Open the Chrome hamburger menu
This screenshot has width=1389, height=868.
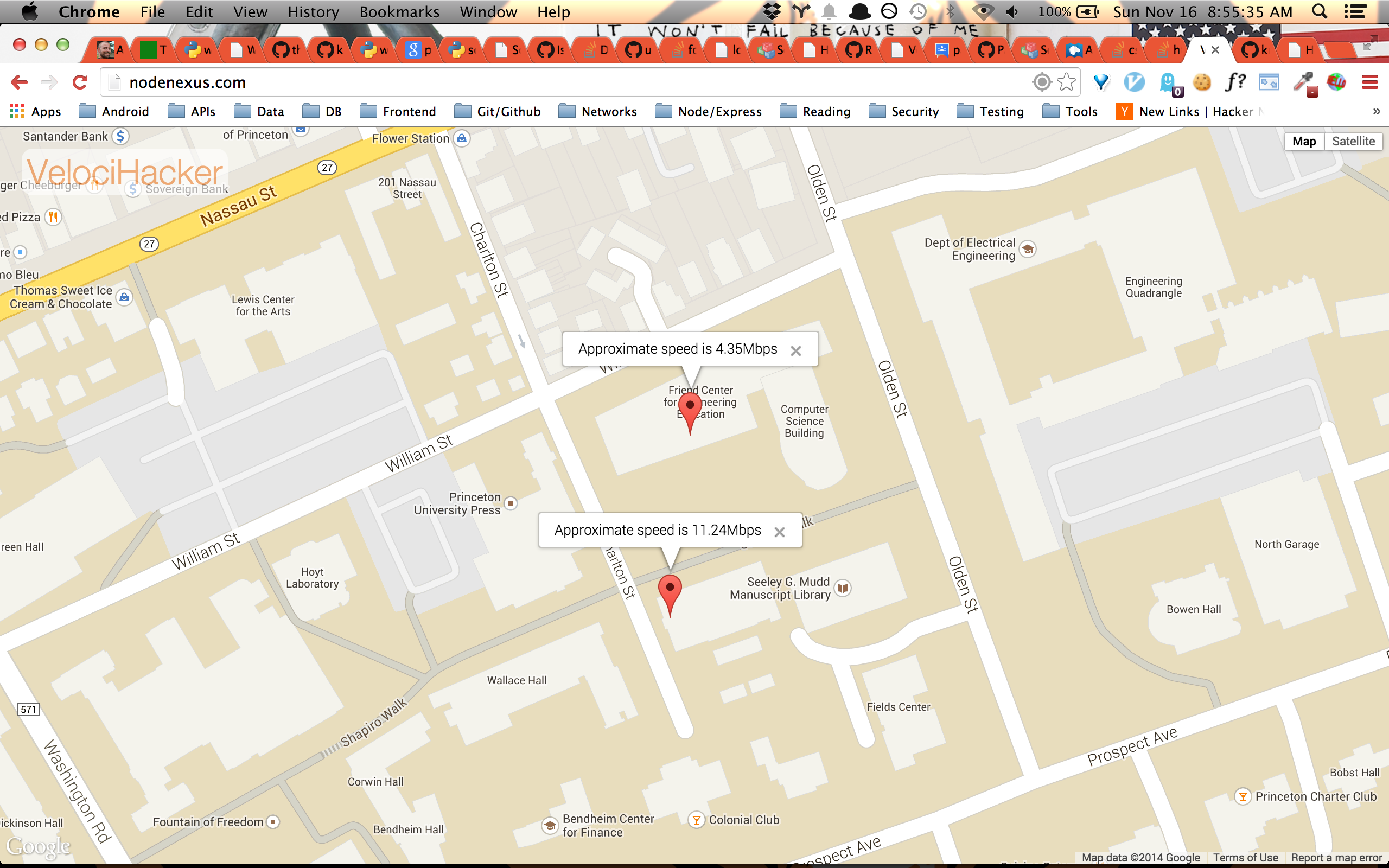(x=1369, y=82)
